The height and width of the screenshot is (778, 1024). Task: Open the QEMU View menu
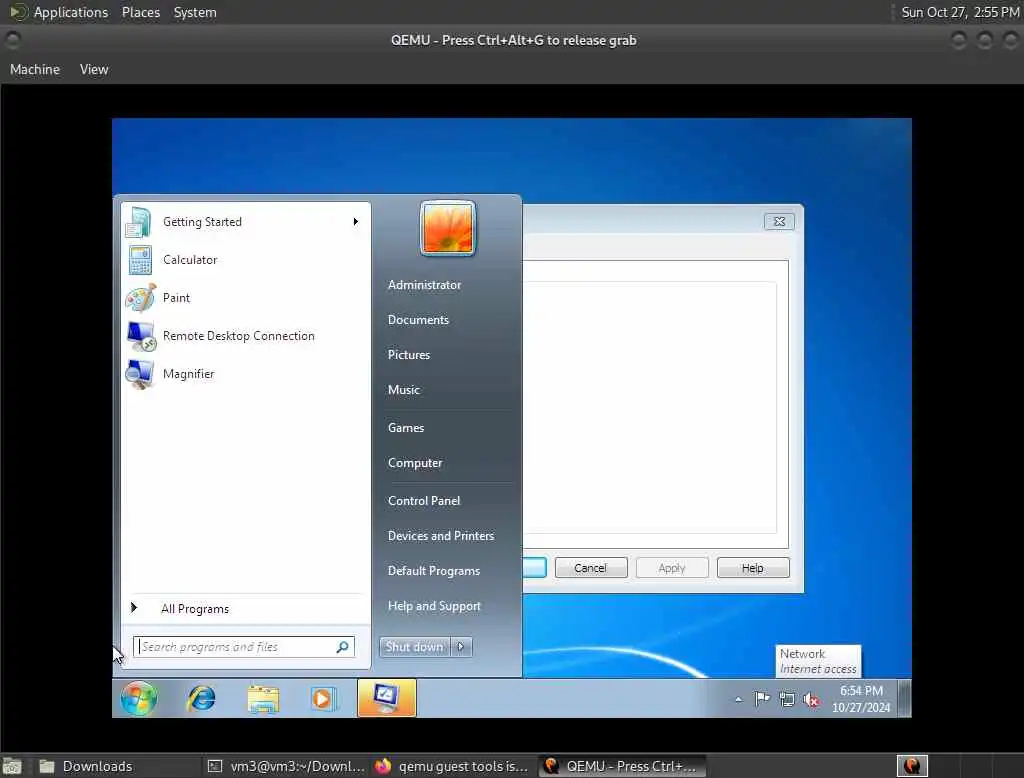[x=94, y=69]
